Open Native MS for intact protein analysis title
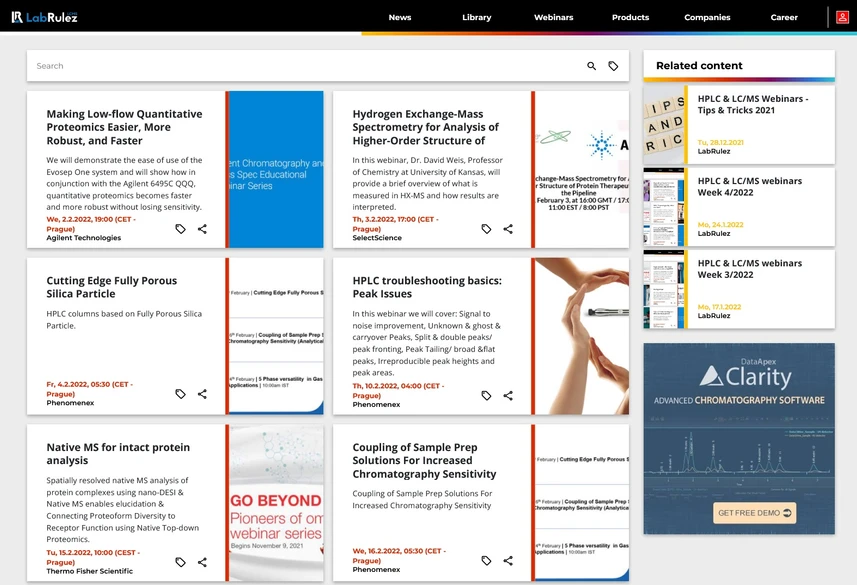Image resolution: width=857 pixels, height=585 pixels. point(118,454)
